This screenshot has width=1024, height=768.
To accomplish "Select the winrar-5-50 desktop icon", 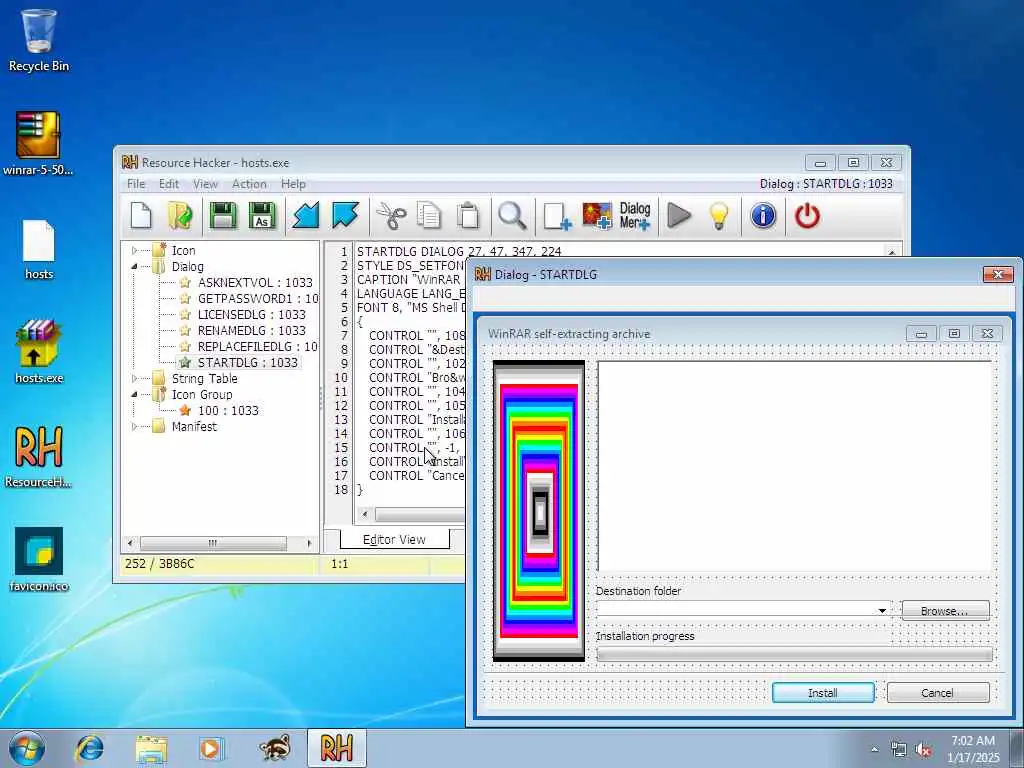I will point(38,144).
